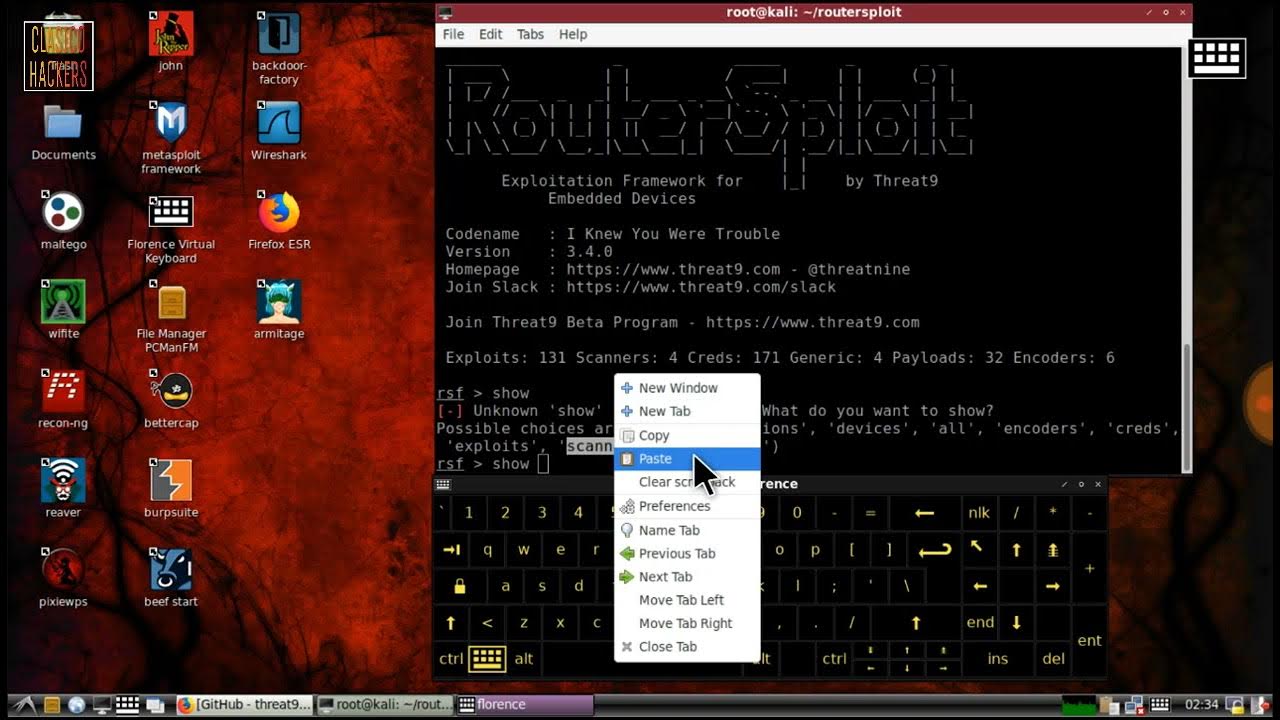
Task: Click the backspace key on Florence keyboard
Action: click(x=924, y=513)
